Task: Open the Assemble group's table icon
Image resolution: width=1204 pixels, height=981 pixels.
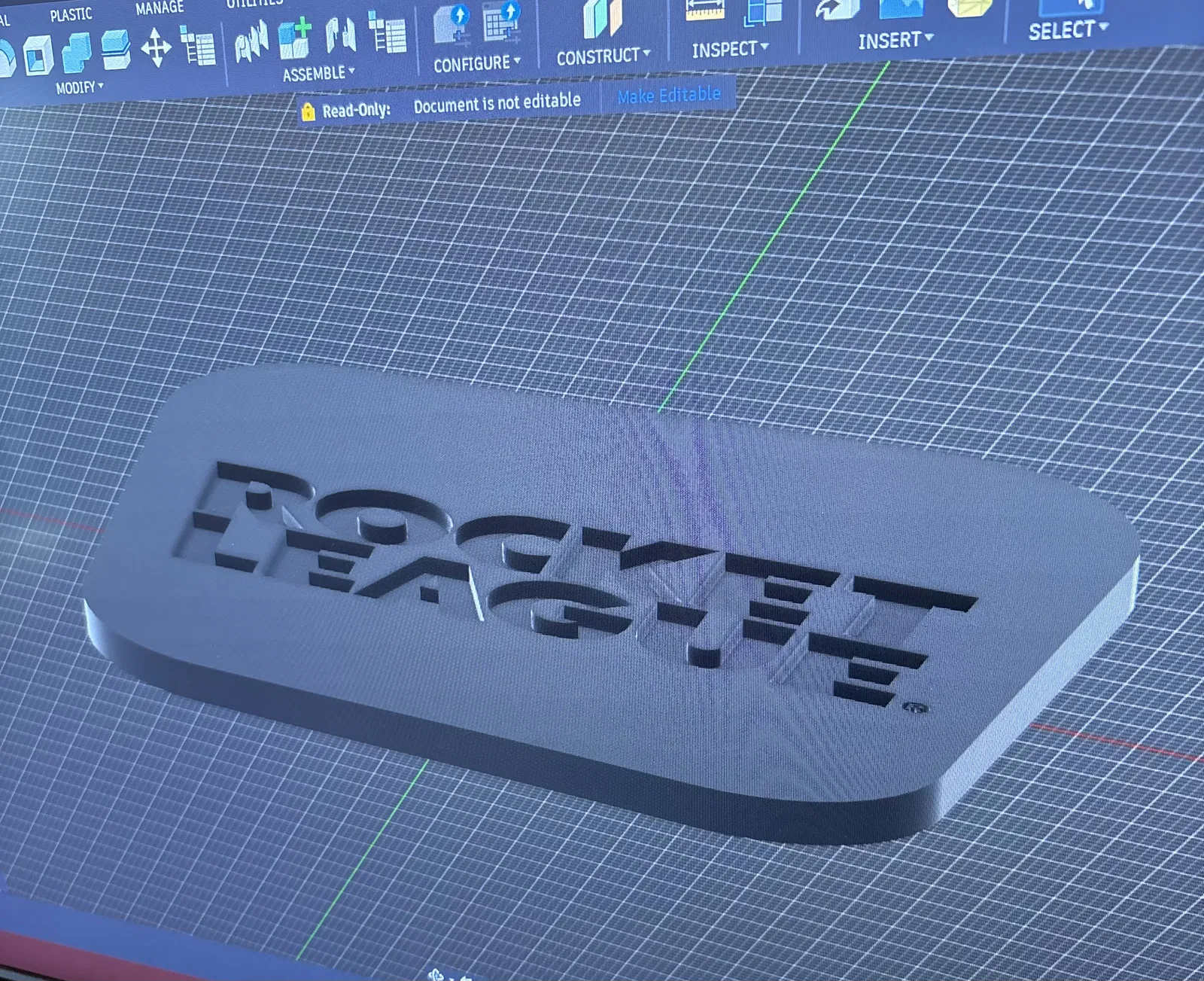Action: tap(388, 32)
